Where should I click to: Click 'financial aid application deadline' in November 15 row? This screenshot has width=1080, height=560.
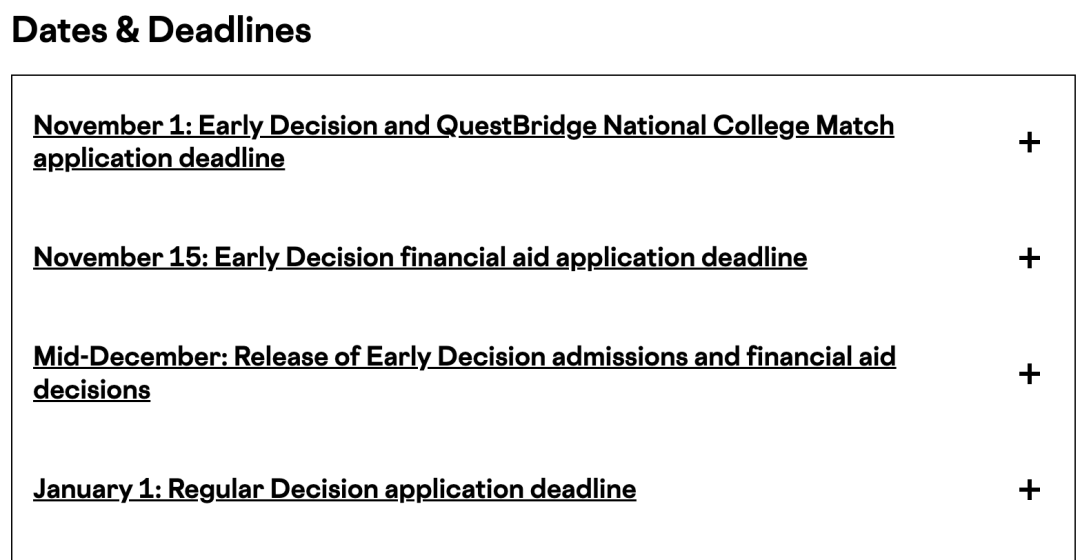pos(604,258)
